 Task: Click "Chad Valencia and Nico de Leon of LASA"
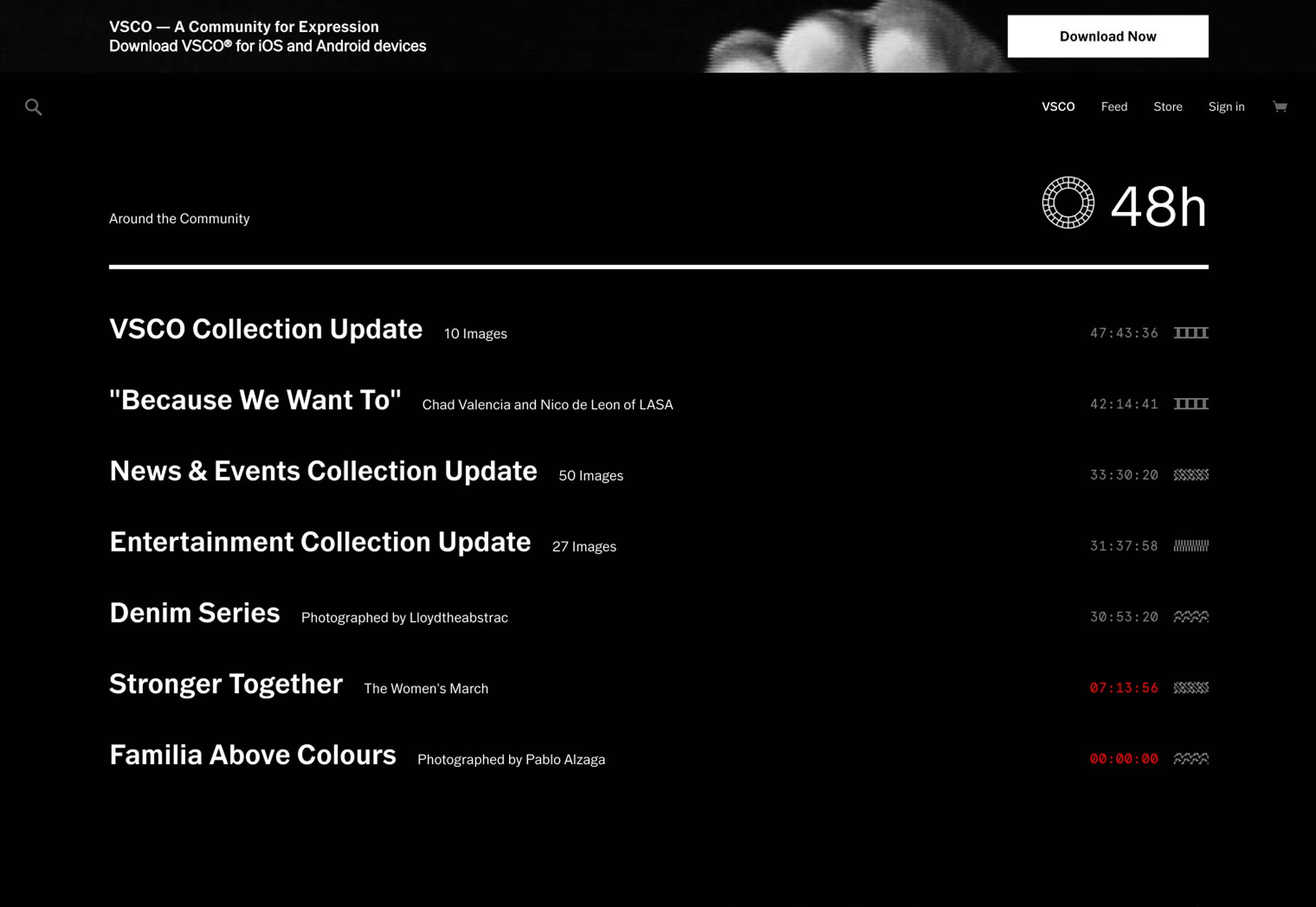547,405
